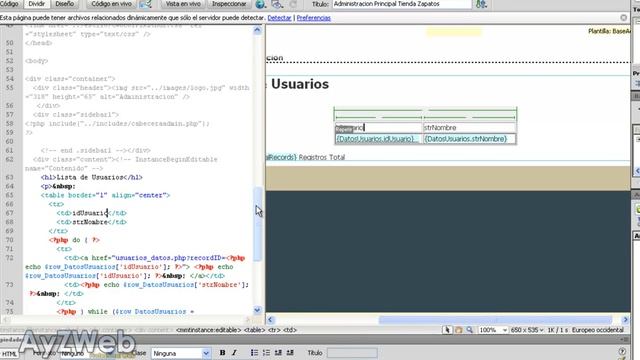
Task: Switch to Diseño view
Action: tap(64, 4)
